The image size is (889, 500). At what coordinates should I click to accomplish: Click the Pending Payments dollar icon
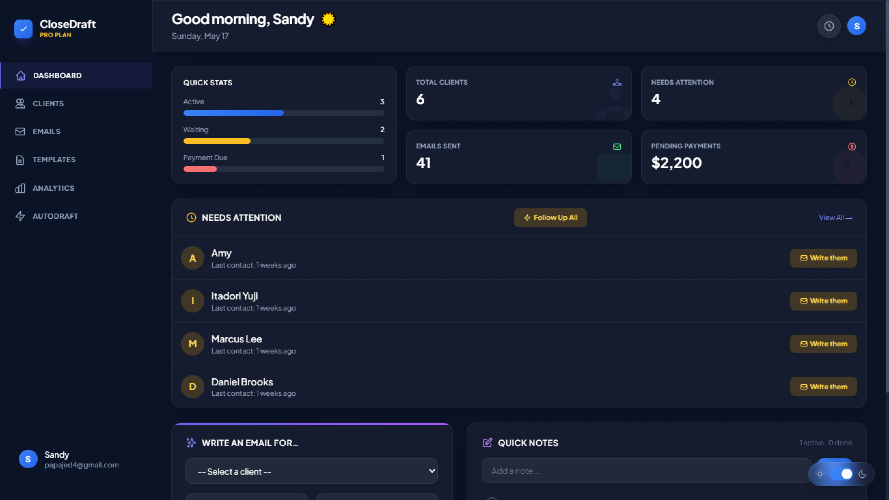pyautogui.click(x=852, y=147)
